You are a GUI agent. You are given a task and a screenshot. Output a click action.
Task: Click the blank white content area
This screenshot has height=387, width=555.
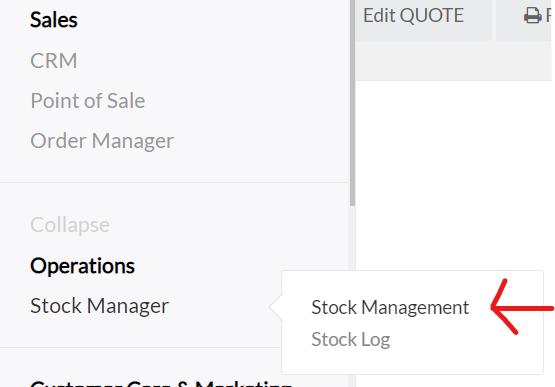click(453, 173)
